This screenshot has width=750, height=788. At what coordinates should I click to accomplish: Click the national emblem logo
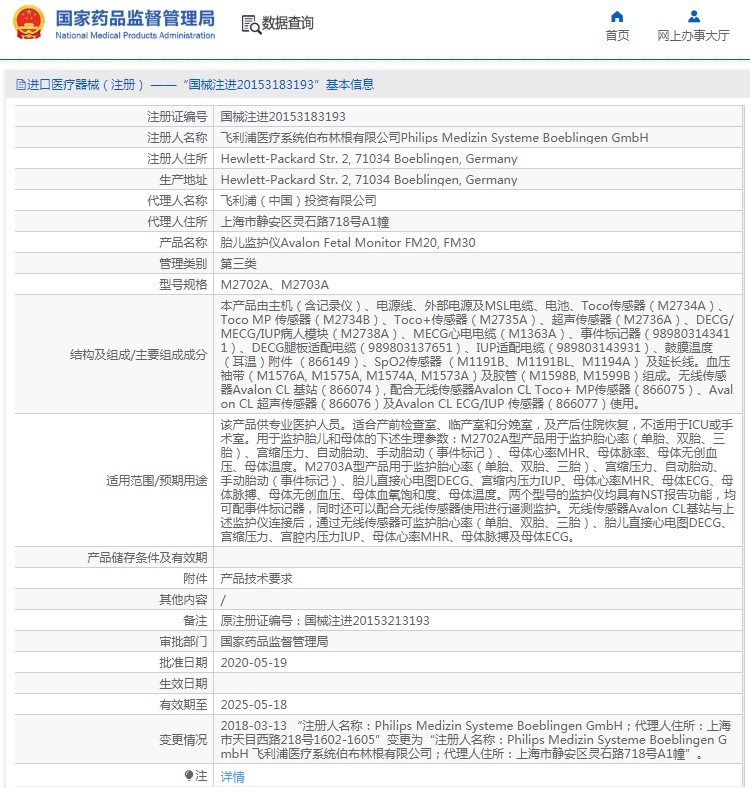click(x=28, y=22)
